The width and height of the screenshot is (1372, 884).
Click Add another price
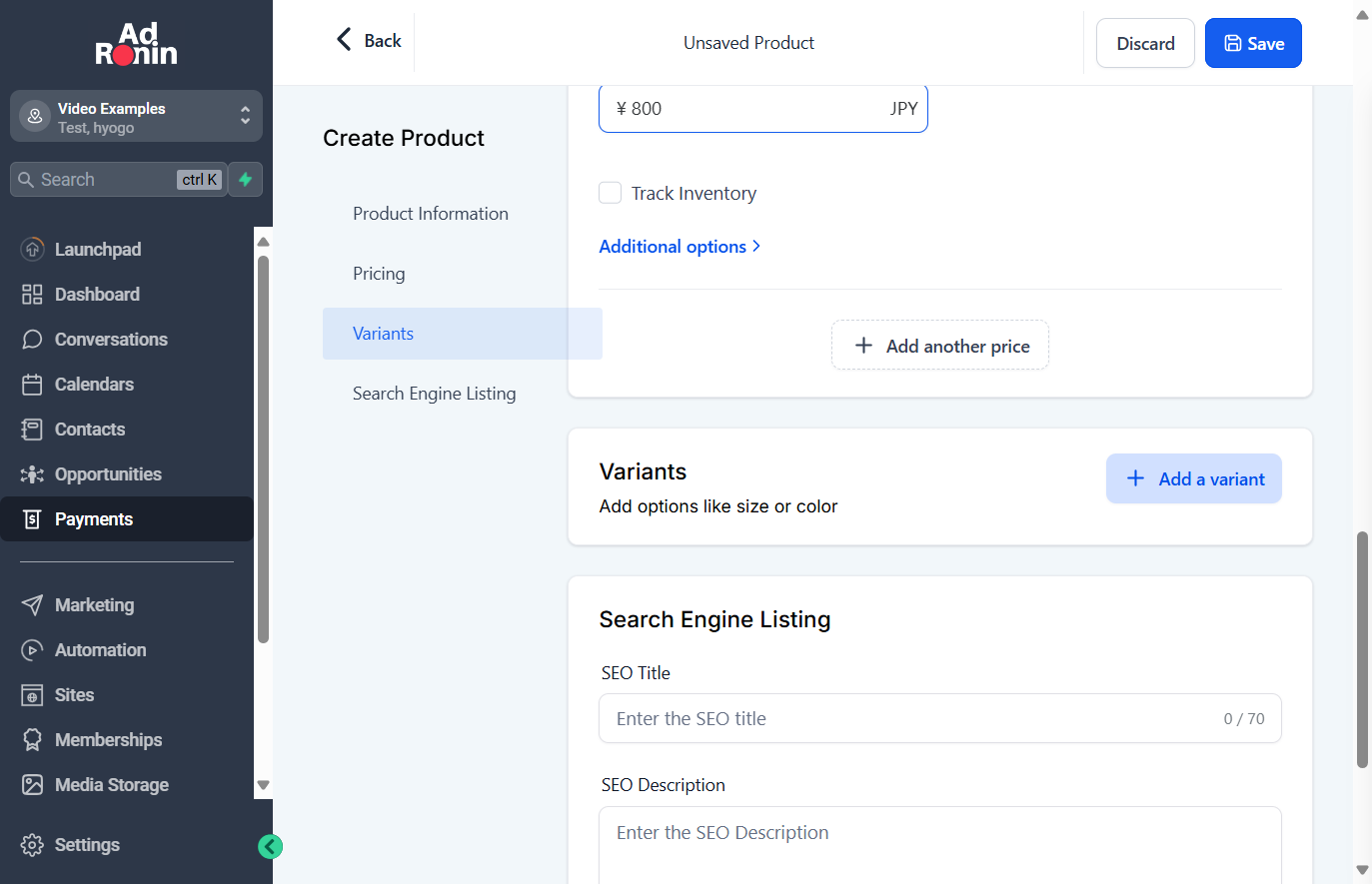coord(940,345)
